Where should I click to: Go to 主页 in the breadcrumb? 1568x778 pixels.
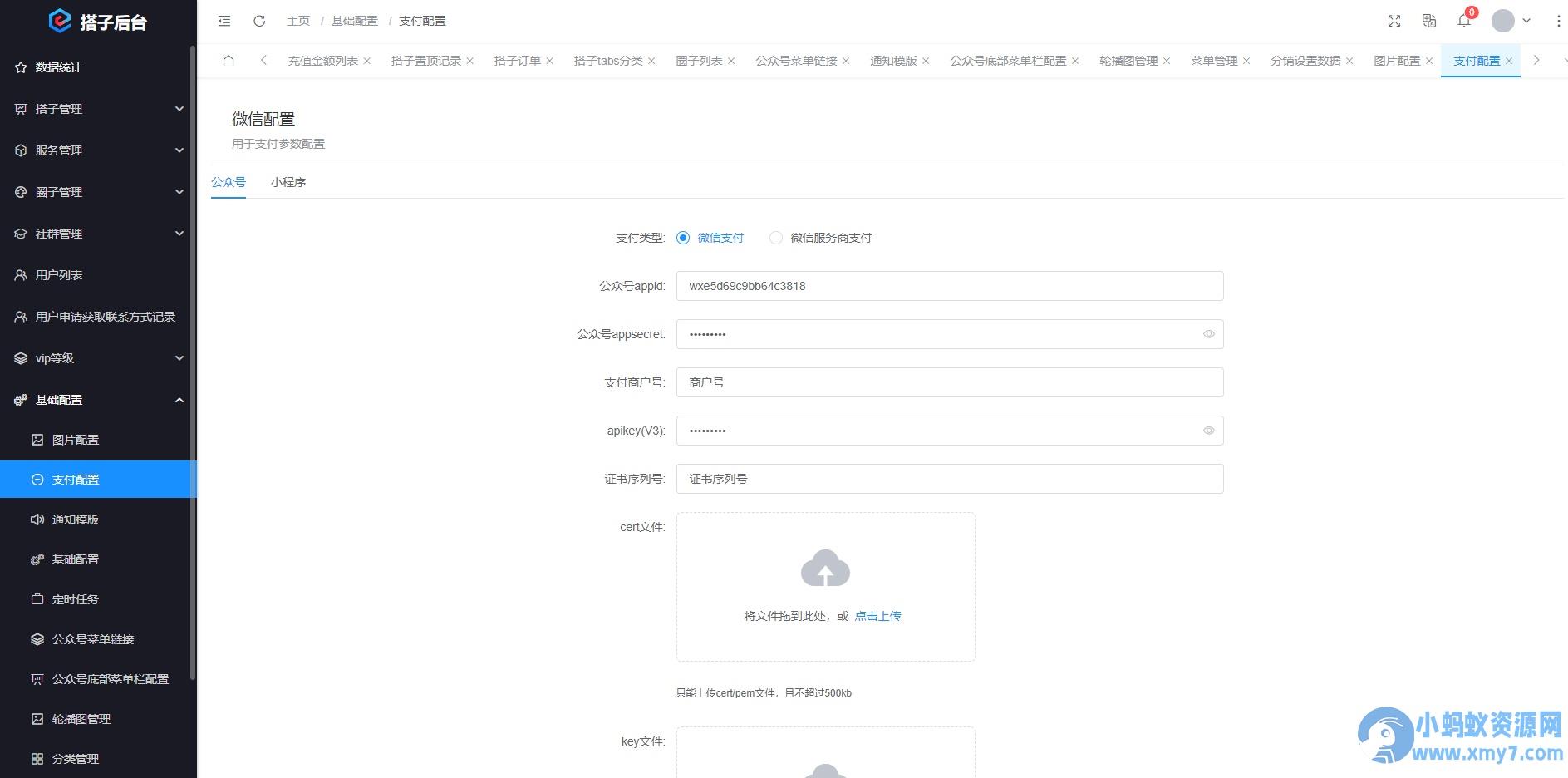point(298,21)
